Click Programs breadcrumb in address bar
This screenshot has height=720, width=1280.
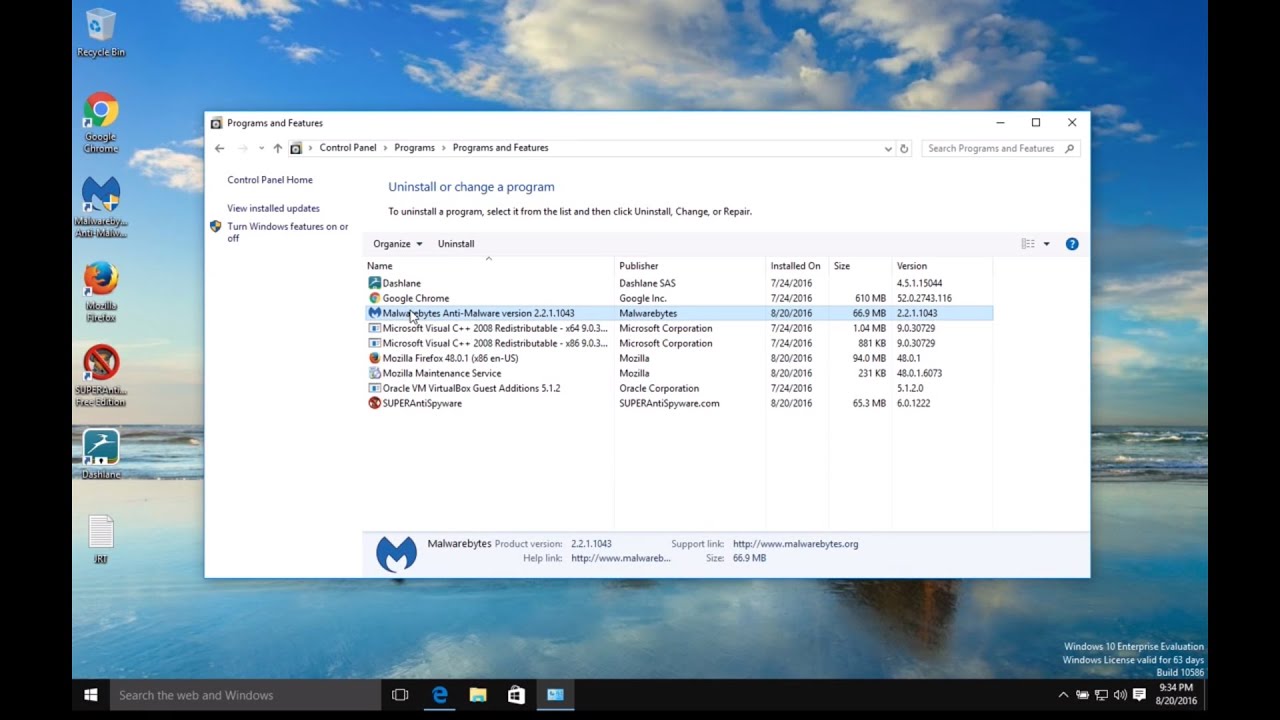414,148
